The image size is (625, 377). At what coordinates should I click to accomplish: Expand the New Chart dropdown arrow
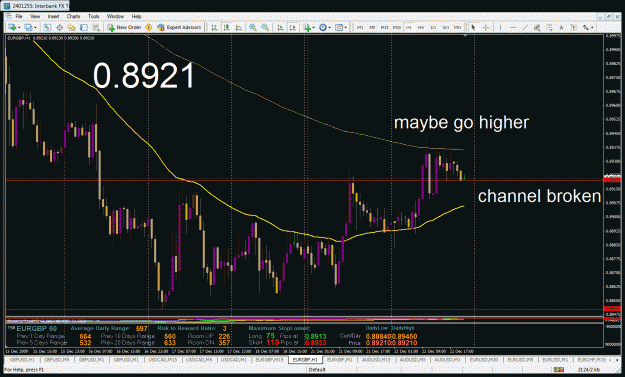tap(19, 27)
